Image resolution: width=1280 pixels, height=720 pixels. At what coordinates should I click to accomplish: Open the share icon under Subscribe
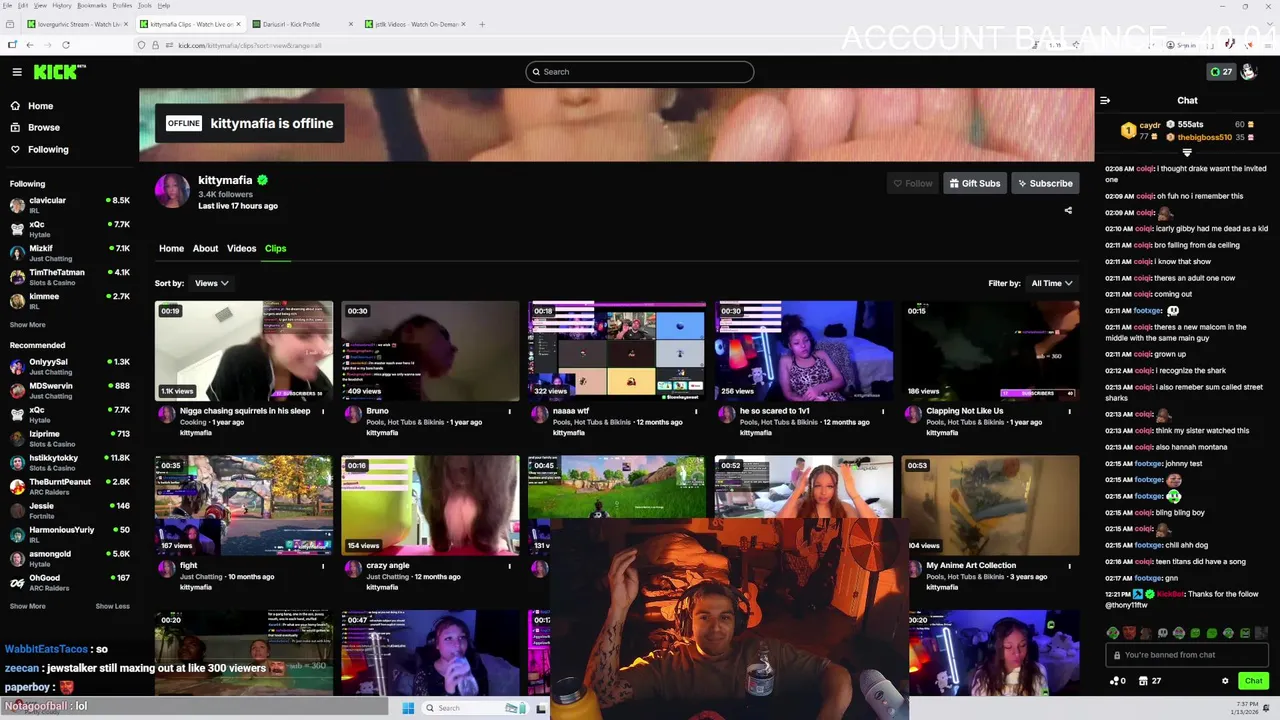coord(1068,210)
